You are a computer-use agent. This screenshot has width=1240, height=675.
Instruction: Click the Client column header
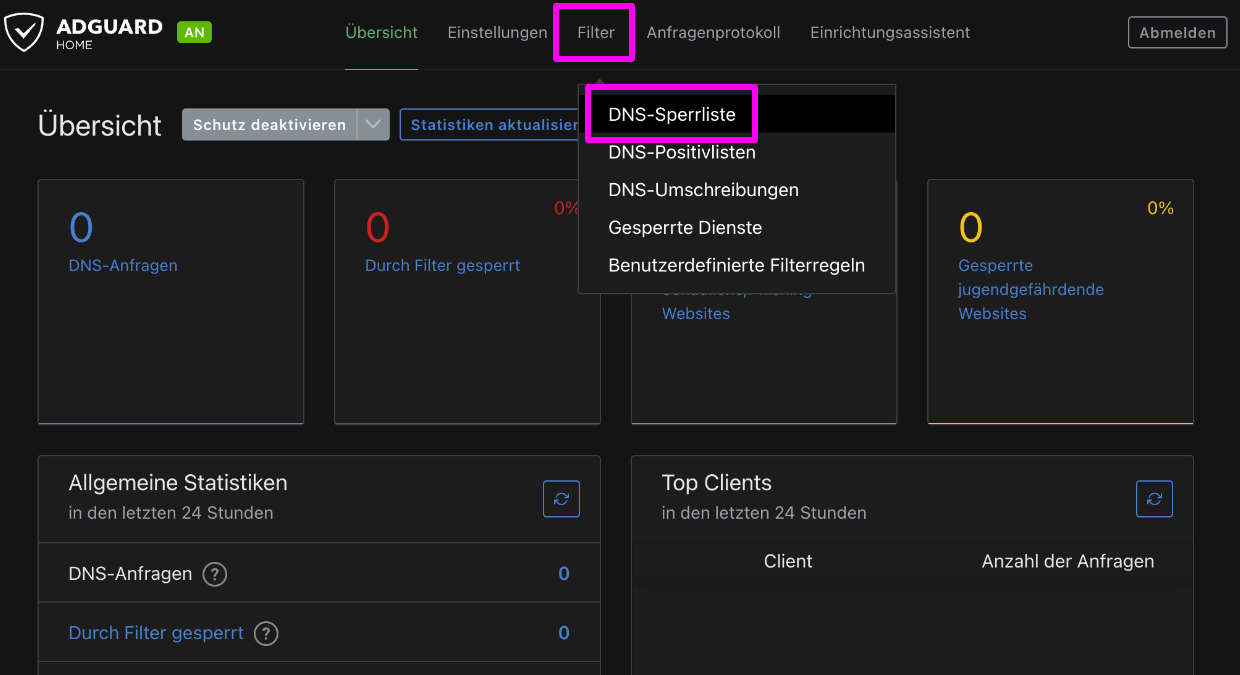point(788,562)
